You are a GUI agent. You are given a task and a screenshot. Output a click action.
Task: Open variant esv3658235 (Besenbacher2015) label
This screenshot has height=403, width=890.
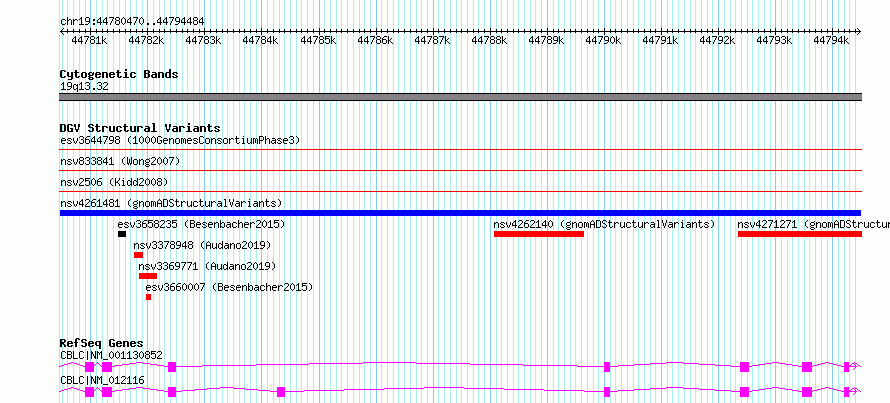[201, 224]
